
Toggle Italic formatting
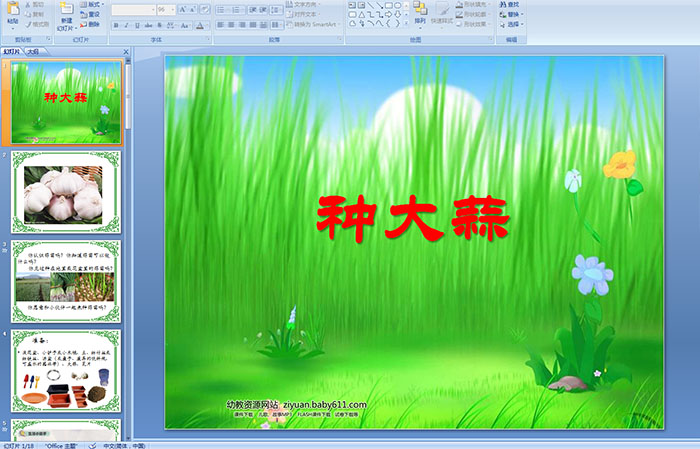click(126, 25)
